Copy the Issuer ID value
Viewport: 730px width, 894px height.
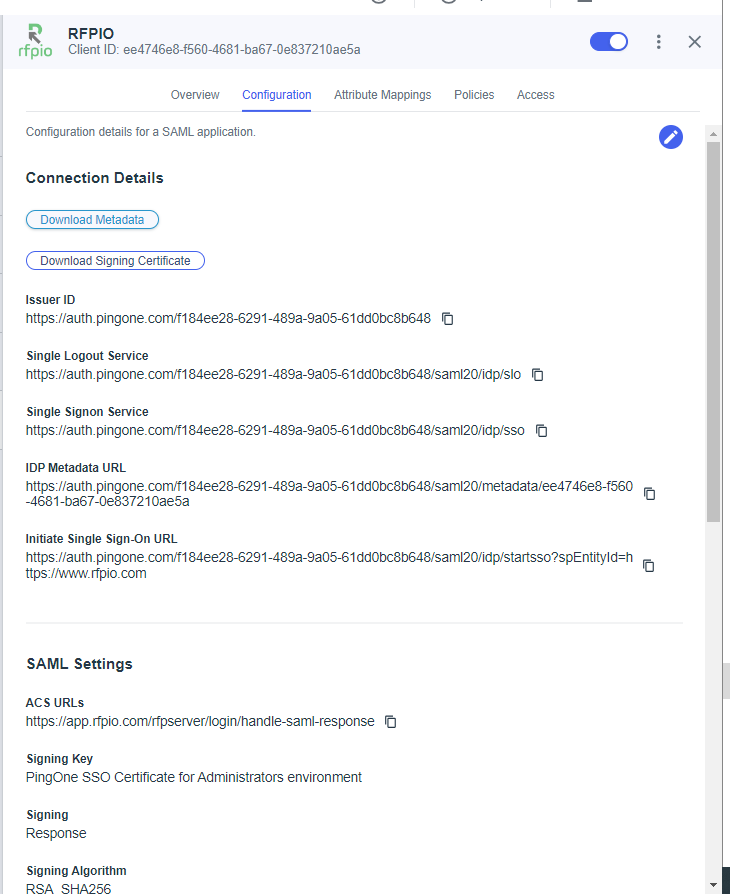[x=448, y=319]
